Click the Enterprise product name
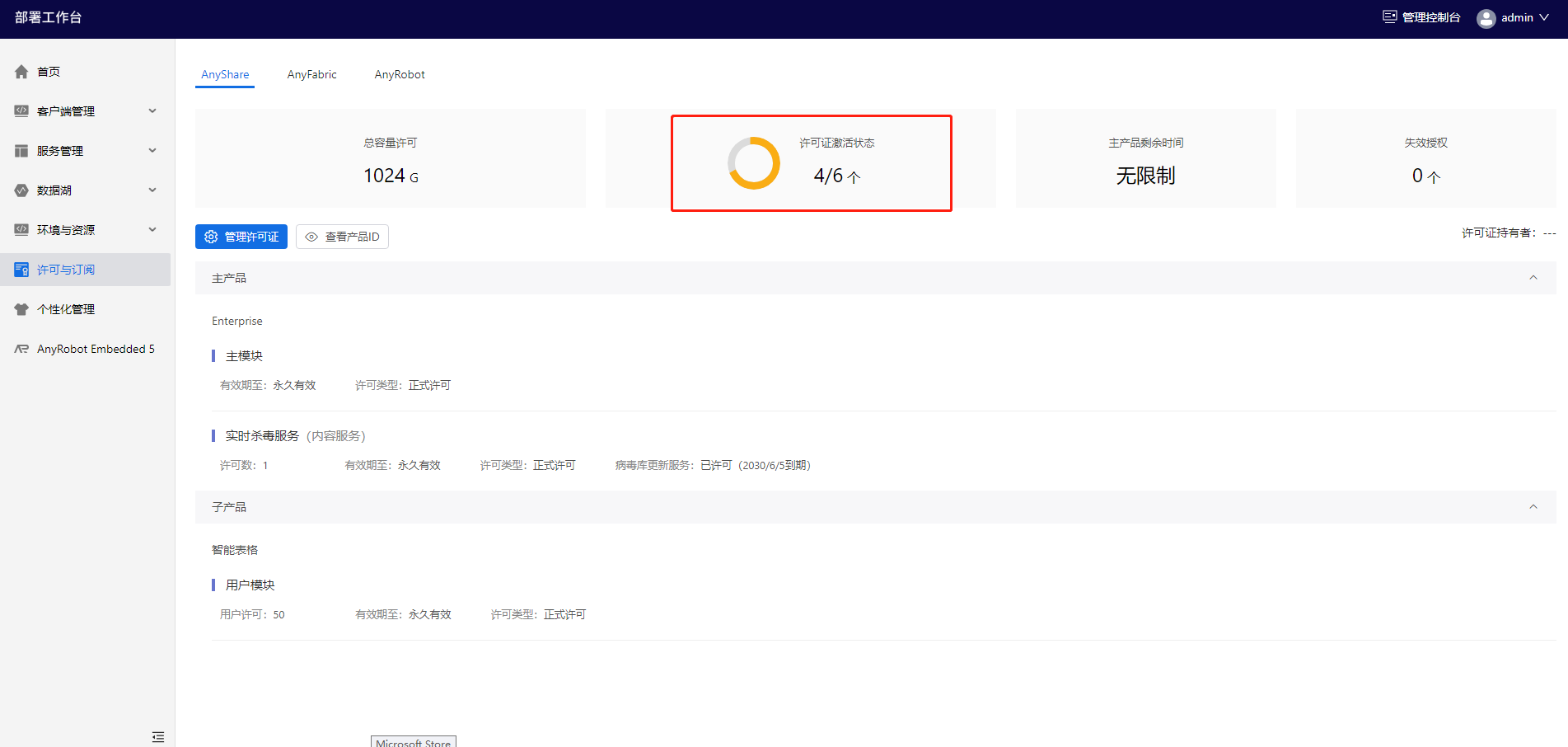Image resolution: width=1568 pixels, height=747 pixels. (237, 321)
